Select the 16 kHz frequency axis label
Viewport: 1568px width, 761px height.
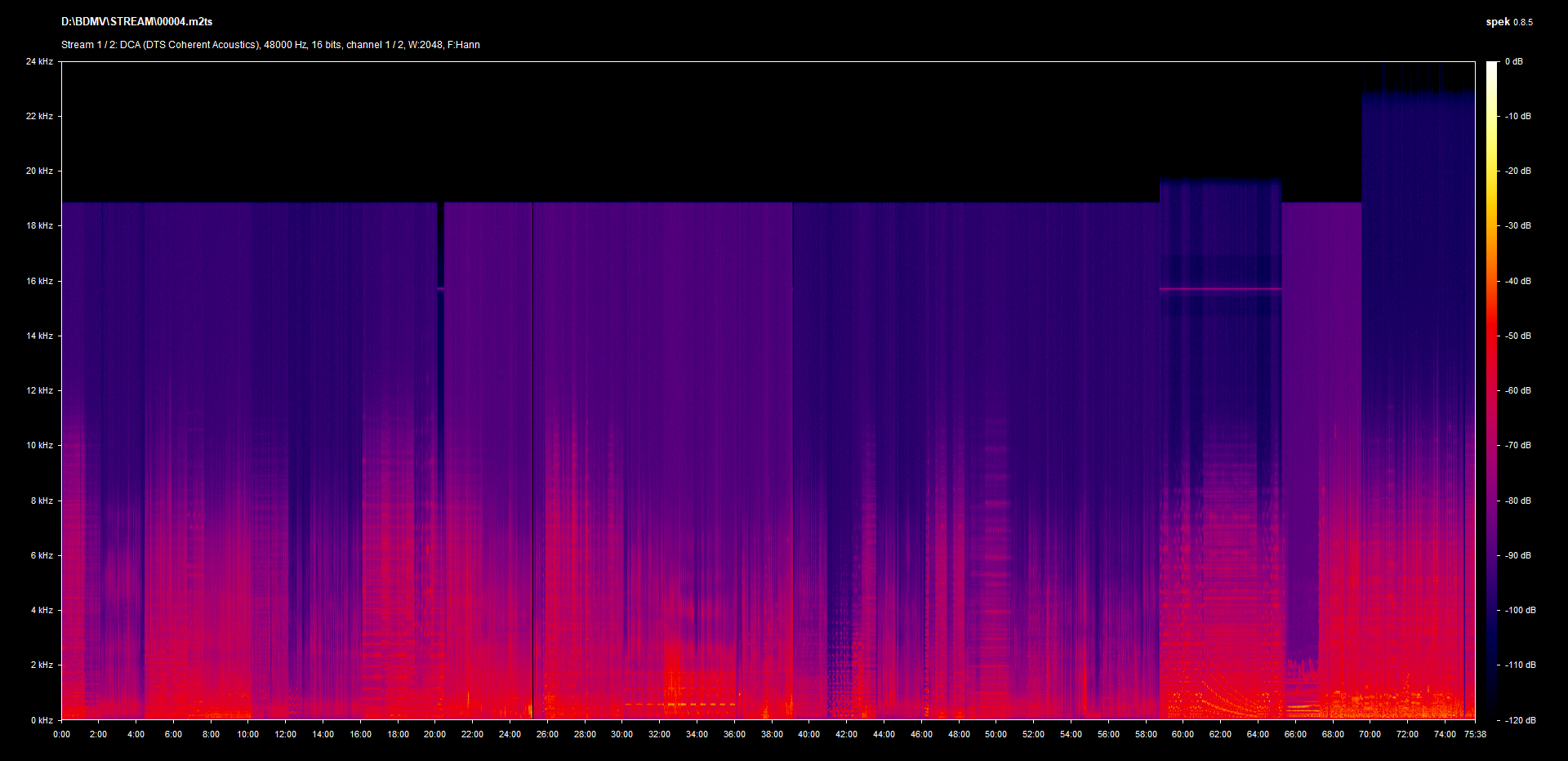[39, 281]
